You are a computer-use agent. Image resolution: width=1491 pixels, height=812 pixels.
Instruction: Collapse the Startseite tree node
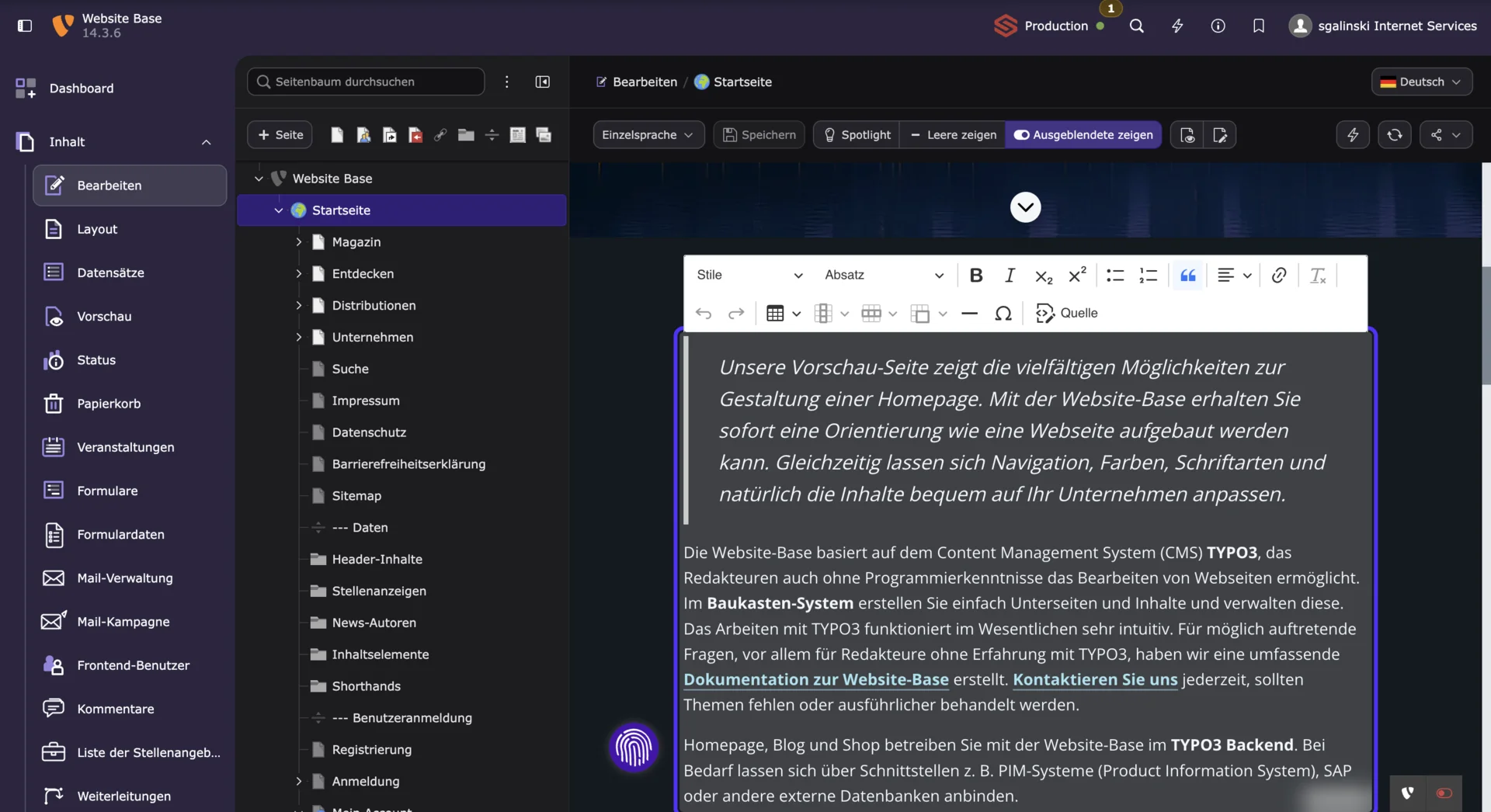[x=279, y=210]
